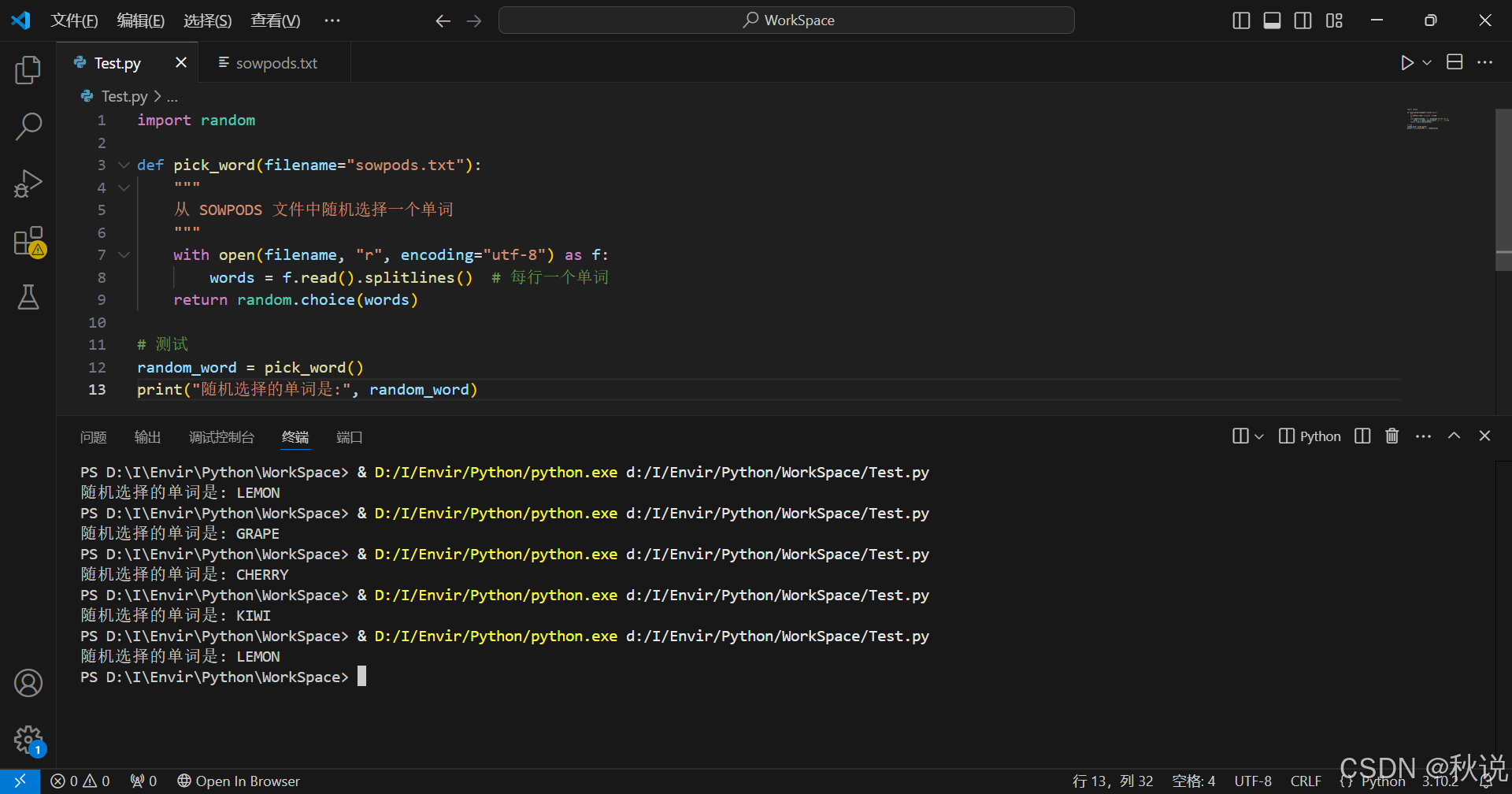The image size is (1512, 794).
Task: Change file encoding UTF-8
Action: tap(1252, 781)
